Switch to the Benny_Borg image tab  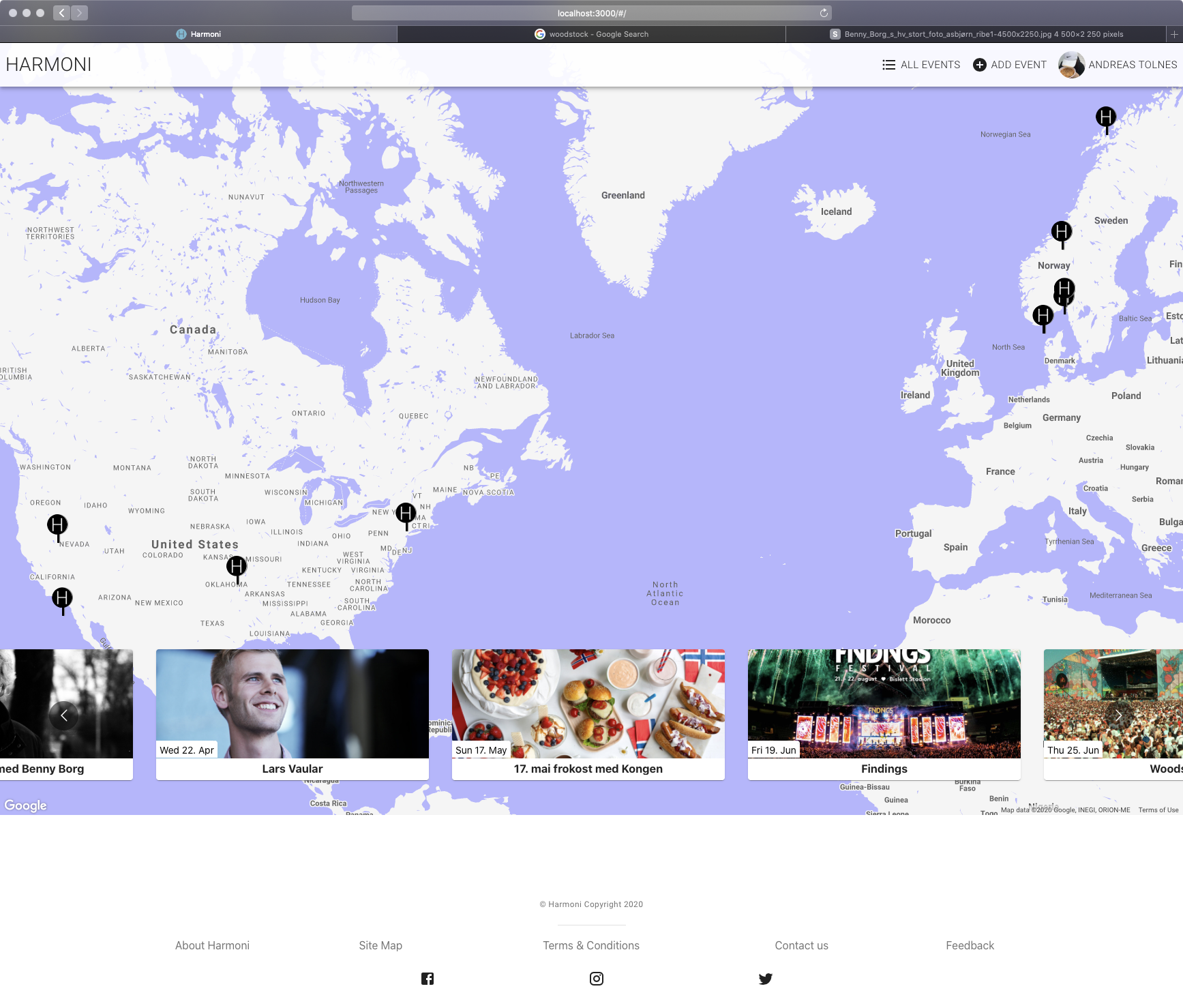click(x=976, y=34)
